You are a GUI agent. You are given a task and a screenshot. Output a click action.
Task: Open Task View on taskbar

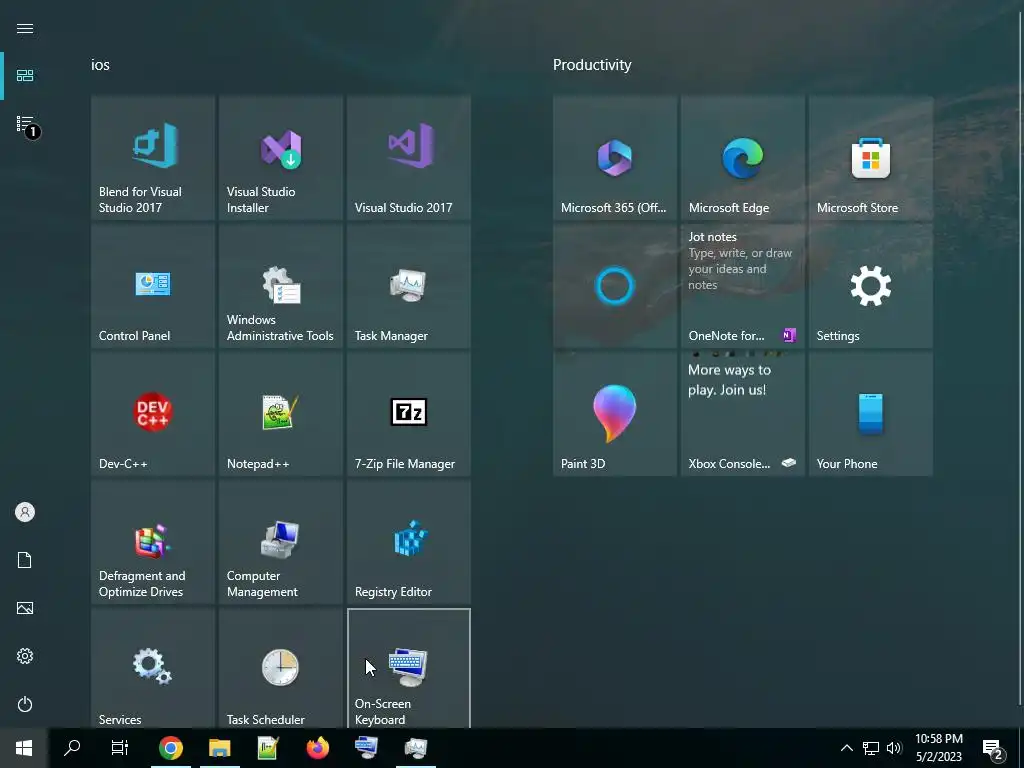[x=120, y=748]
